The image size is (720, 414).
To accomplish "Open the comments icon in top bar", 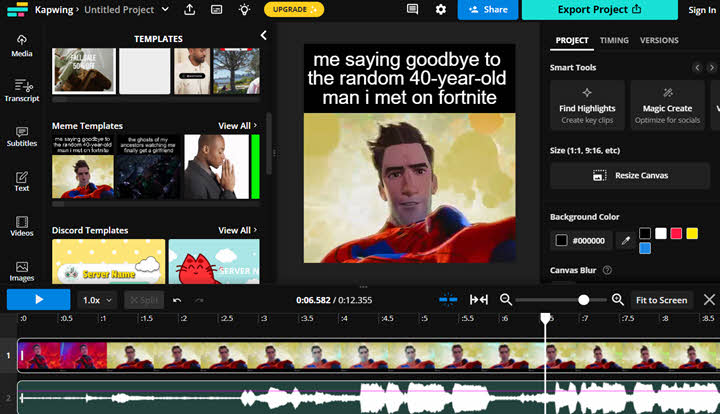I will [x=412, y=10].
